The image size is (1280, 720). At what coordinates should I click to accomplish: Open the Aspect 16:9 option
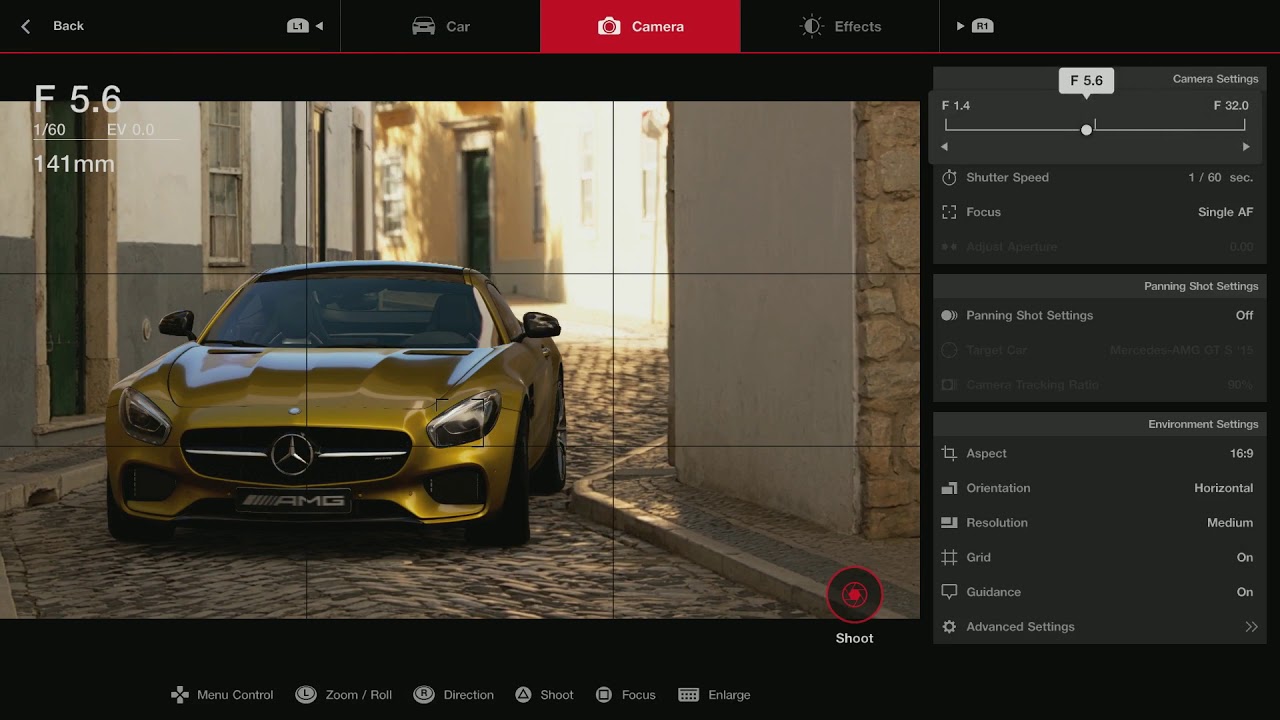pyautogui.click(x=1241, y=453)
